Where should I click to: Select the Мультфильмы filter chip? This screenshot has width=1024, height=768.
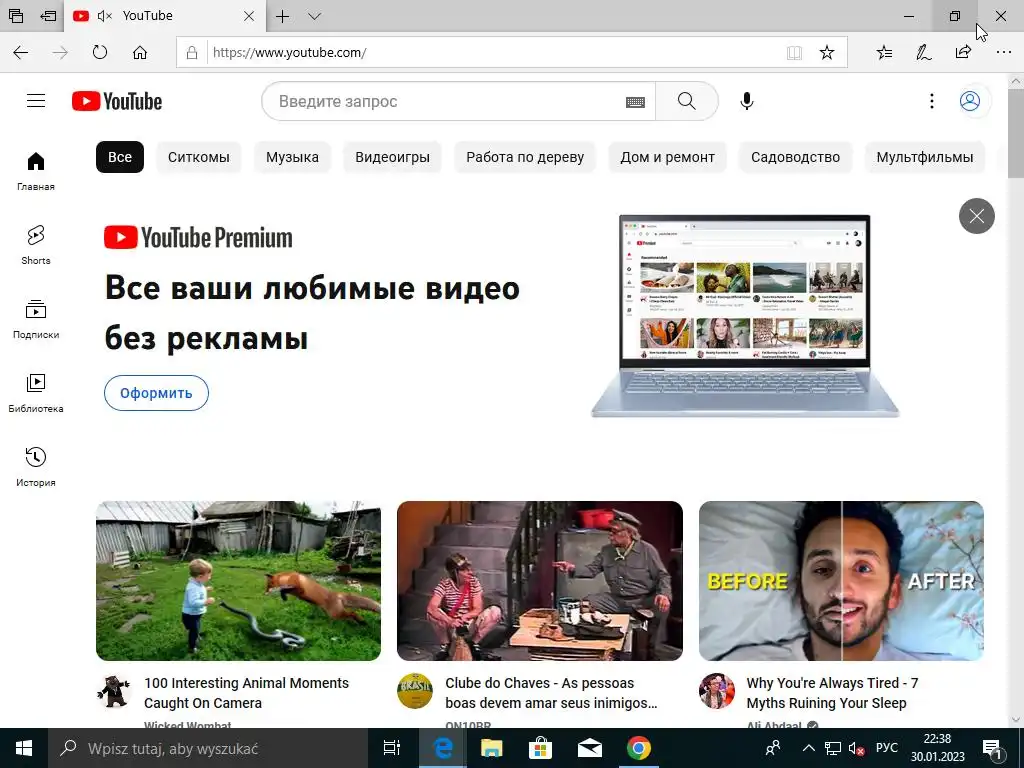pyautogui.click(x=924, y=157)
